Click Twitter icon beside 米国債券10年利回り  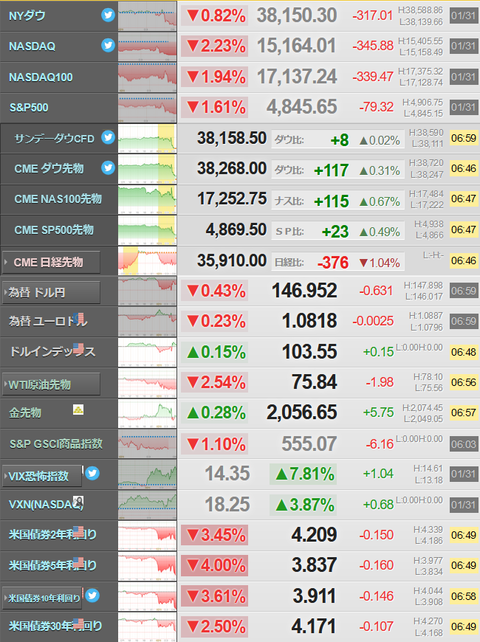92,595
